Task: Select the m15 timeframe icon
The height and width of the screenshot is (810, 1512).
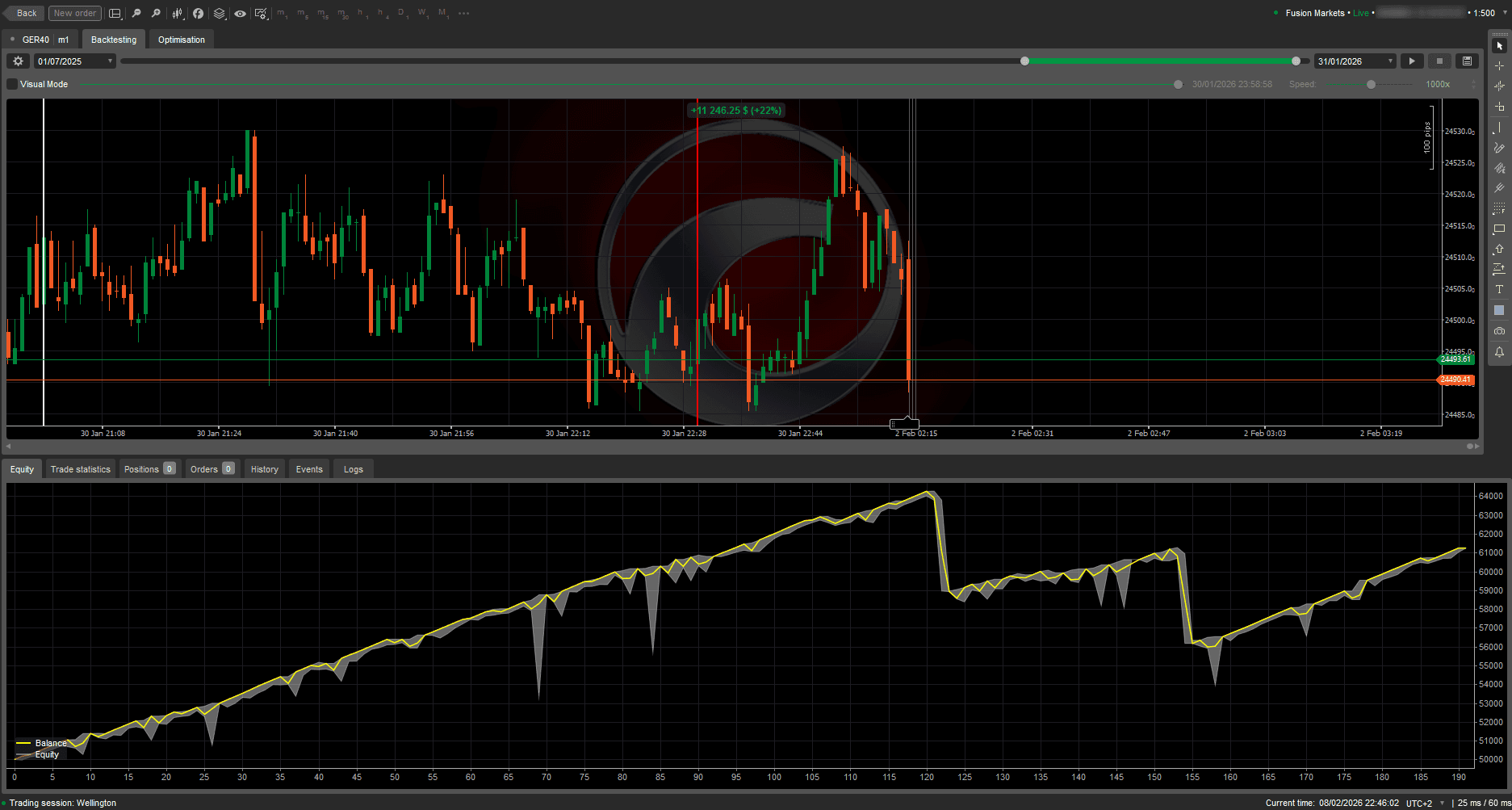Action: (x=323, y=13)
